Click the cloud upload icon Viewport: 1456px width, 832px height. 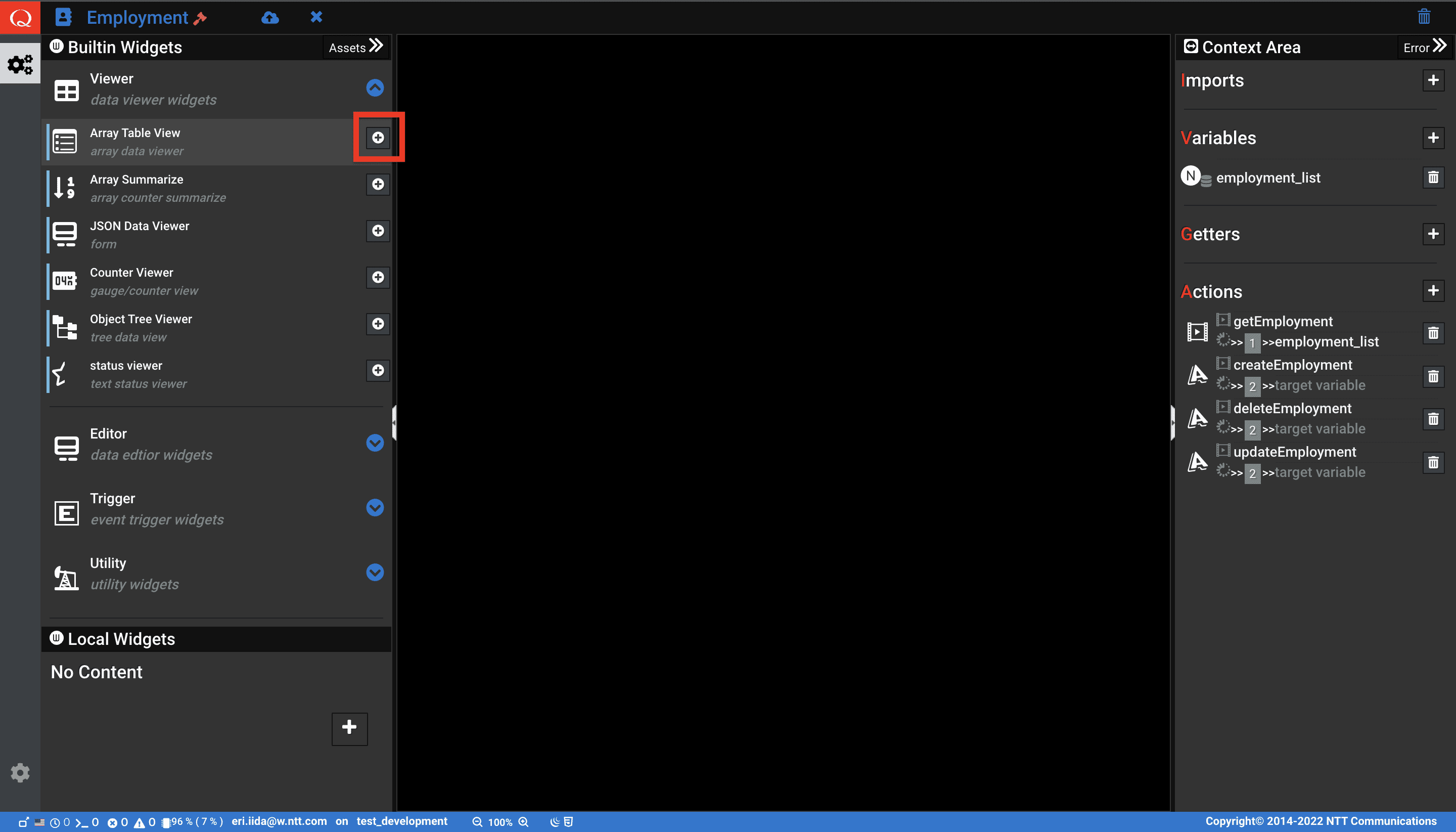coord(270,18)
